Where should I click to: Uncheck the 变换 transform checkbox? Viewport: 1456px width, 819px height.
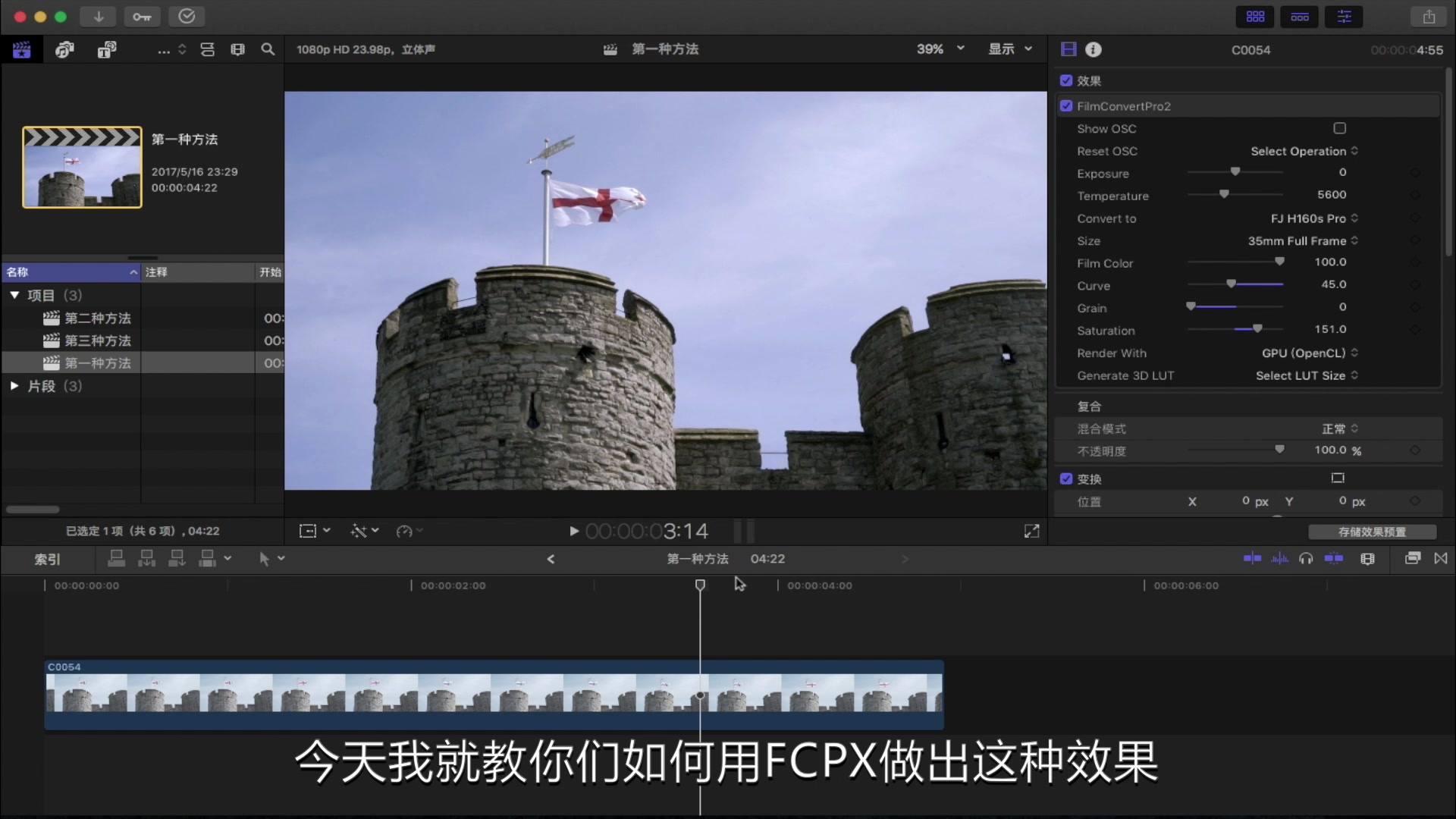click(1066, 479)
